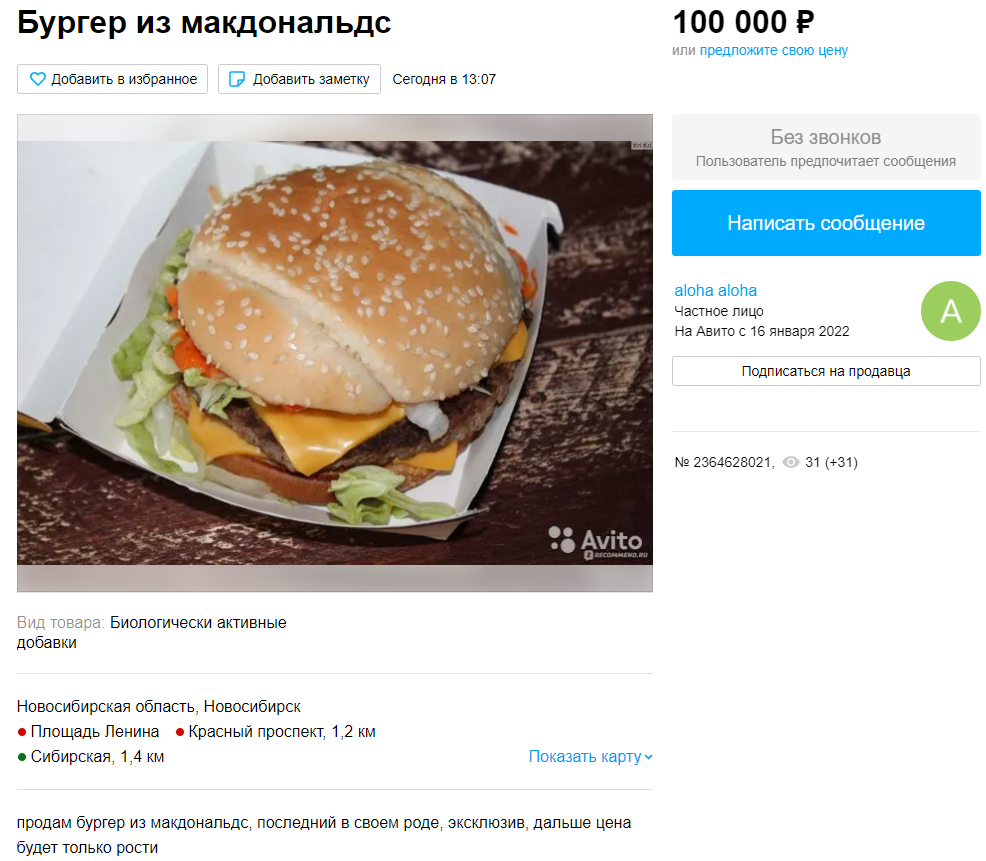Click the red metro dot for Красный проспект
Image resolution: width=986 pixels, height=861 pixels.
(180, 732)
